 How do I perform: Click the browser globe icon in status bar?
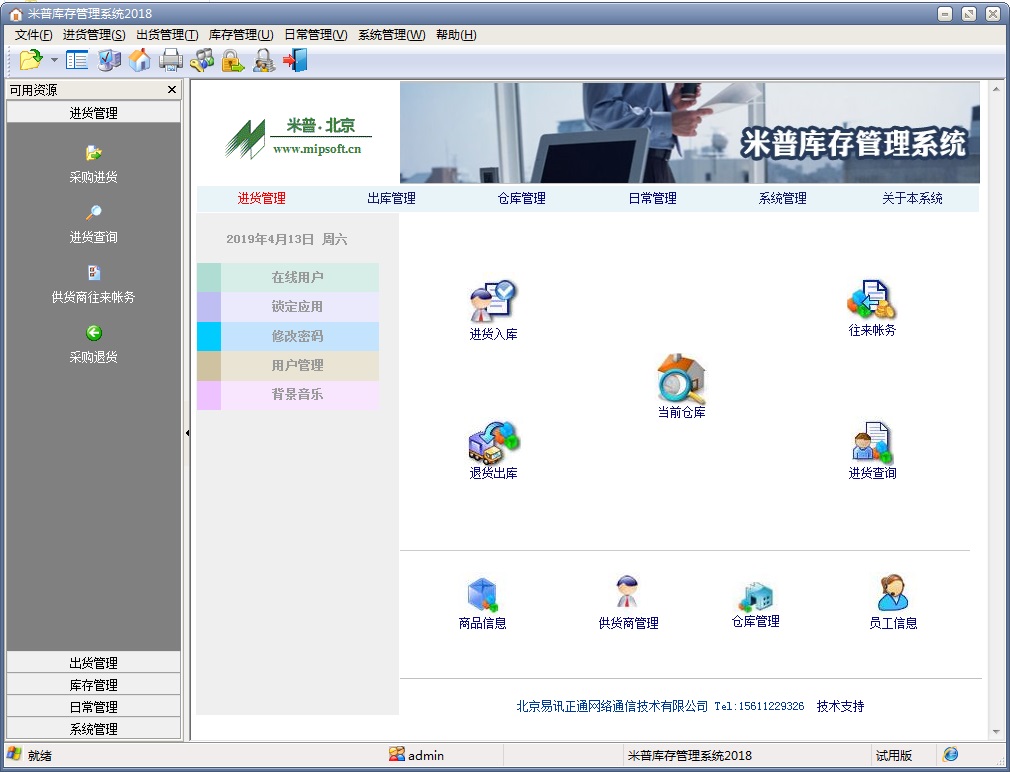pyautogui.click(x=951, y=755)
